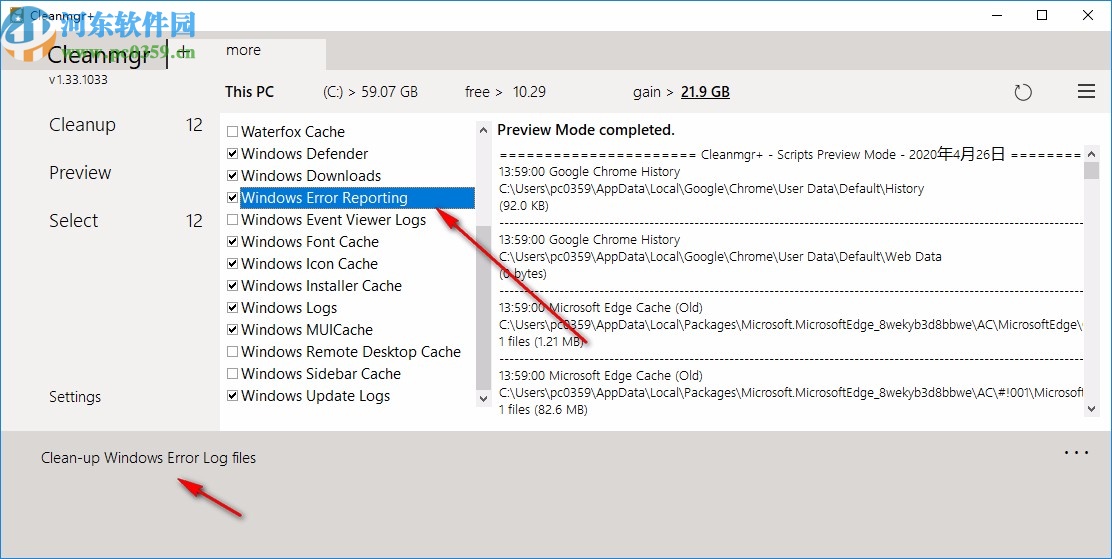This screenshot has width=1112, height=559.
Task: Click scroll-up arrow of preview log
Action: [x=1092, y=153]
